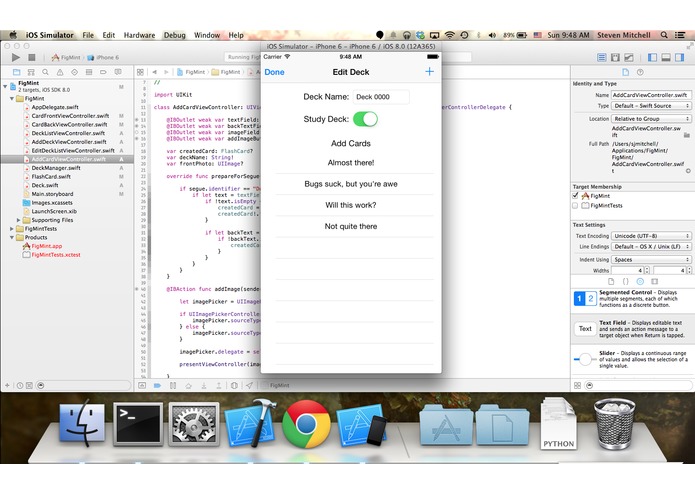The height and width of the screenshot is (494, 695).
Task: Open the Media library icon
Action: coord(655,281)
